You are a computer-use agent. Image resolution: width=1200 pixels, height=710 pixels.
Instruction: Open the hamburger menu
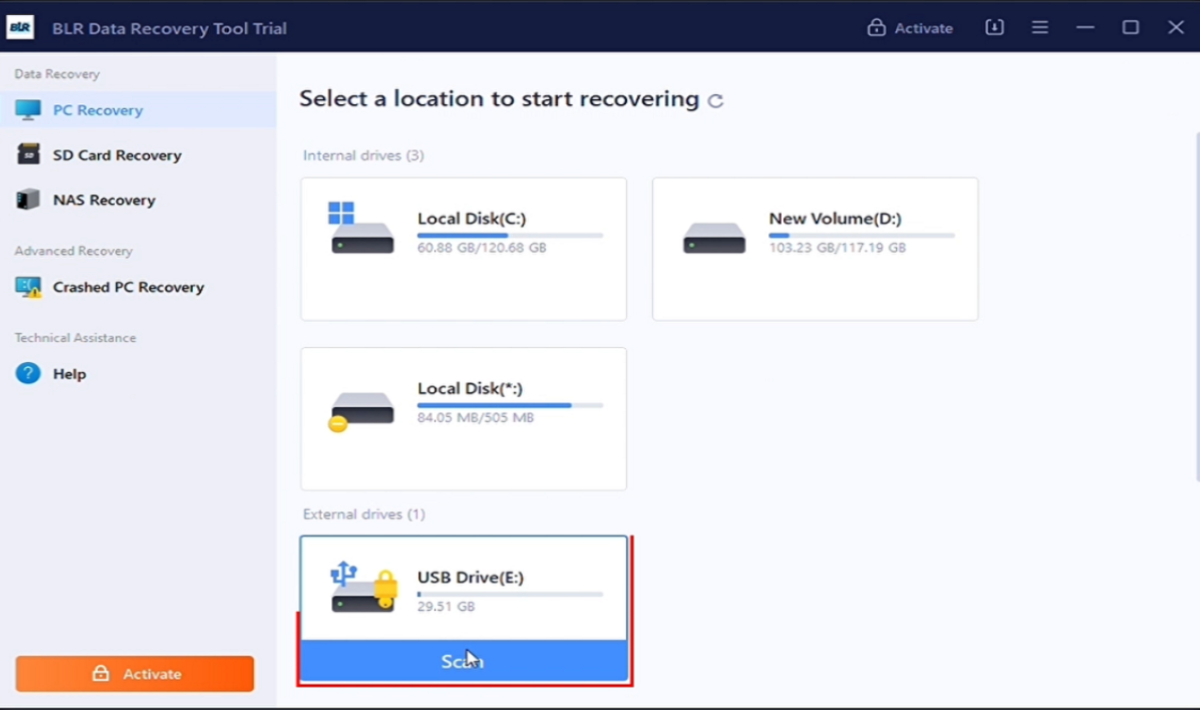coord(1040,28)
